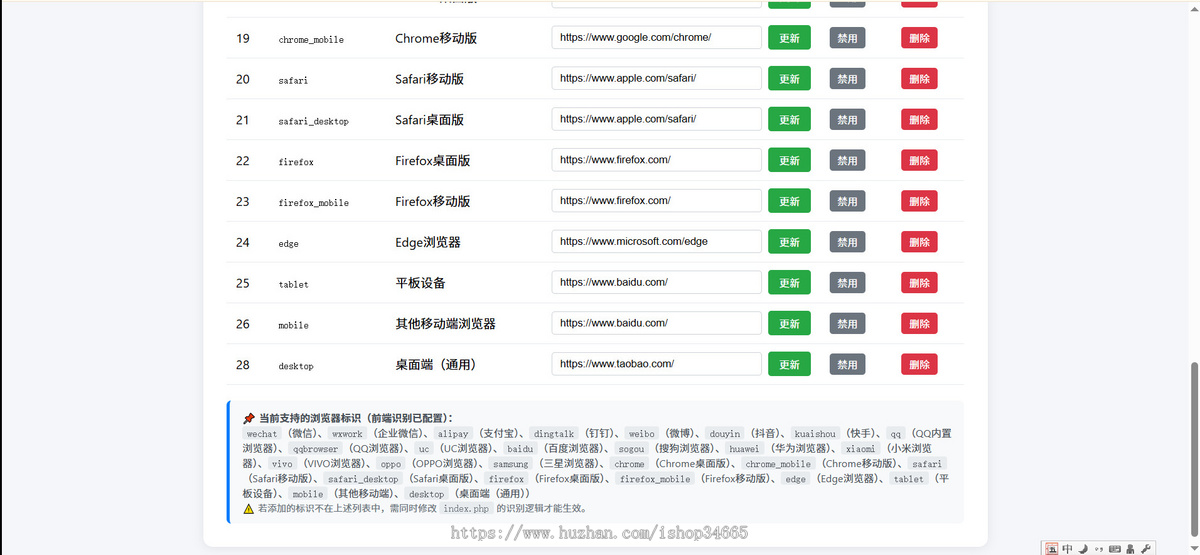Screen dimensions: 1200x555
Task: Click 更新 for 平板设备
Action: (x=789, y=283)
